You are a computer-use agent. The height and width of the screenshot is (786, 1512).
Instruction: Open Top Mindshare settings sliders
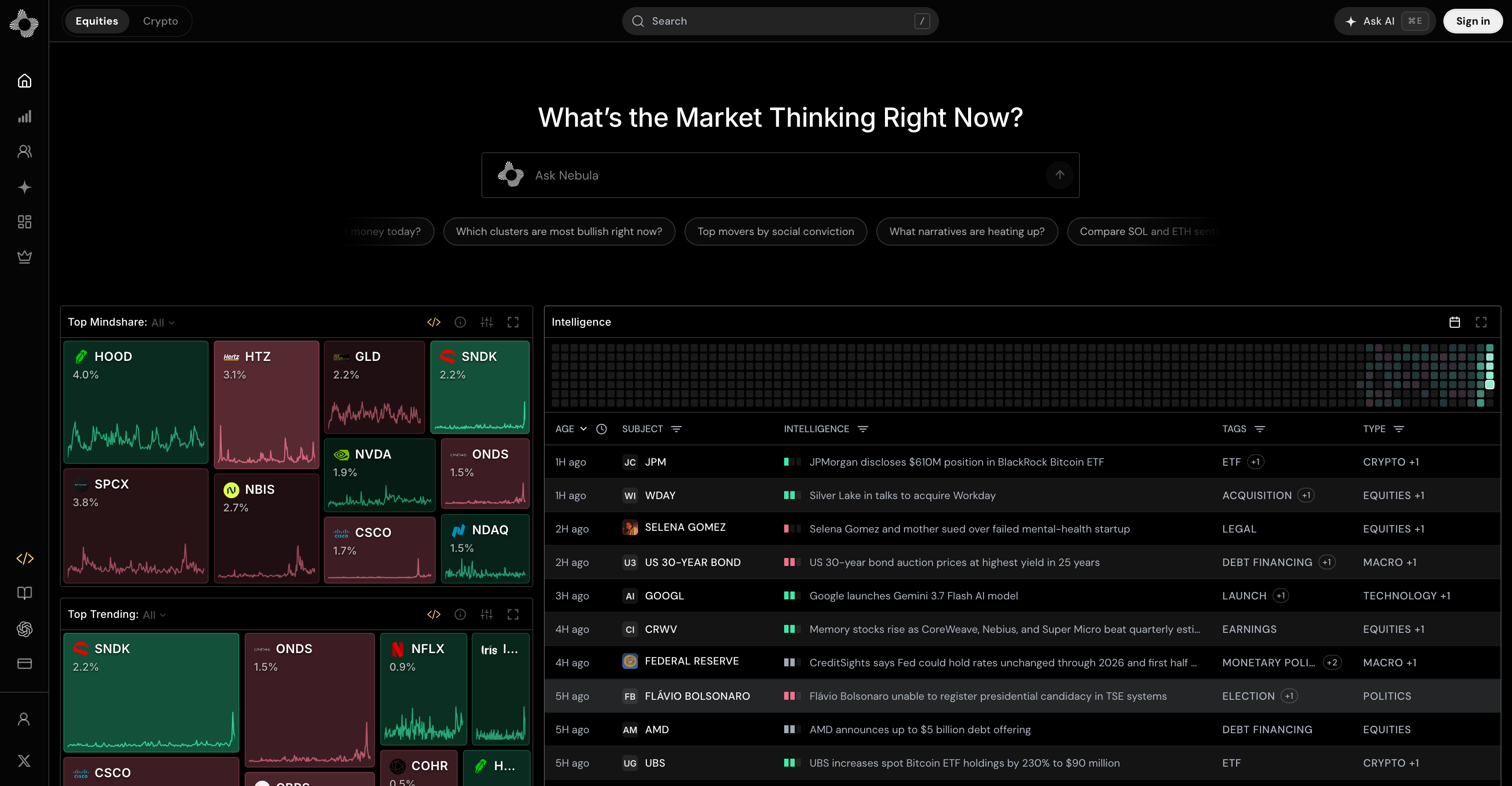coord(487,322)
